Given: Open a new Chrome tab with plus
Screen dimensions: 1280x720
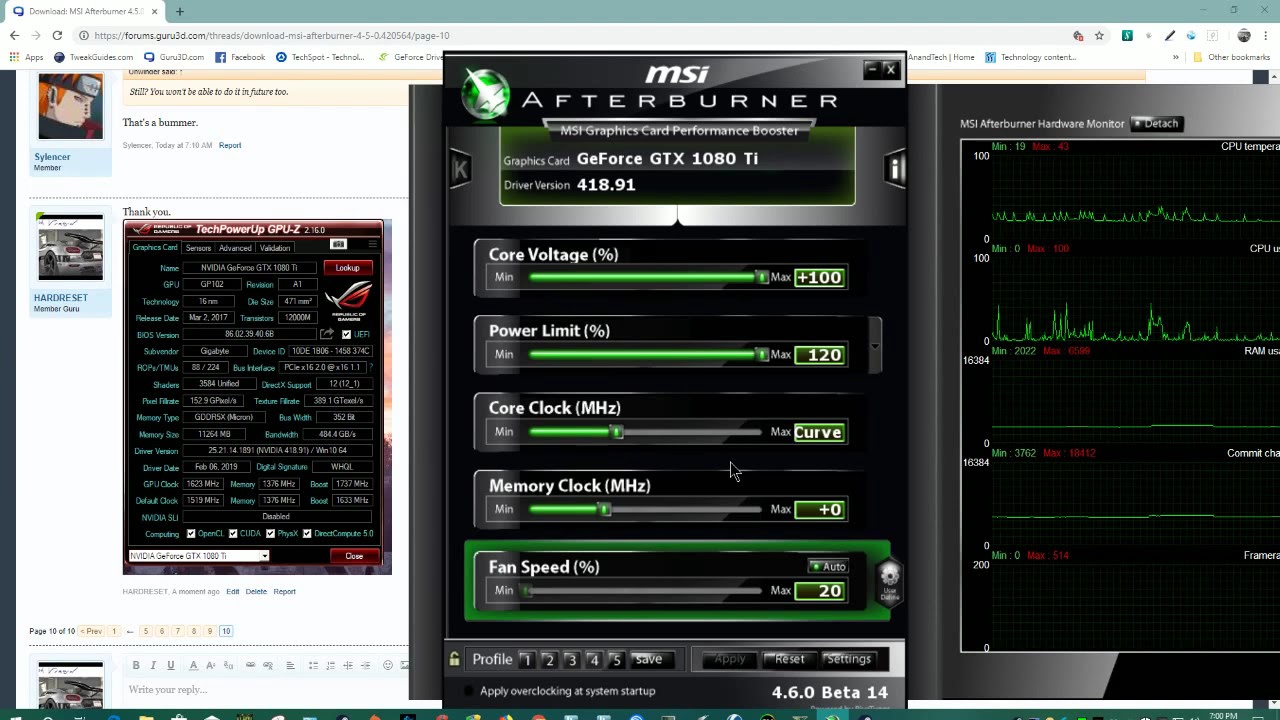Looking at the screenshot, I should click(x=180, y=11).
